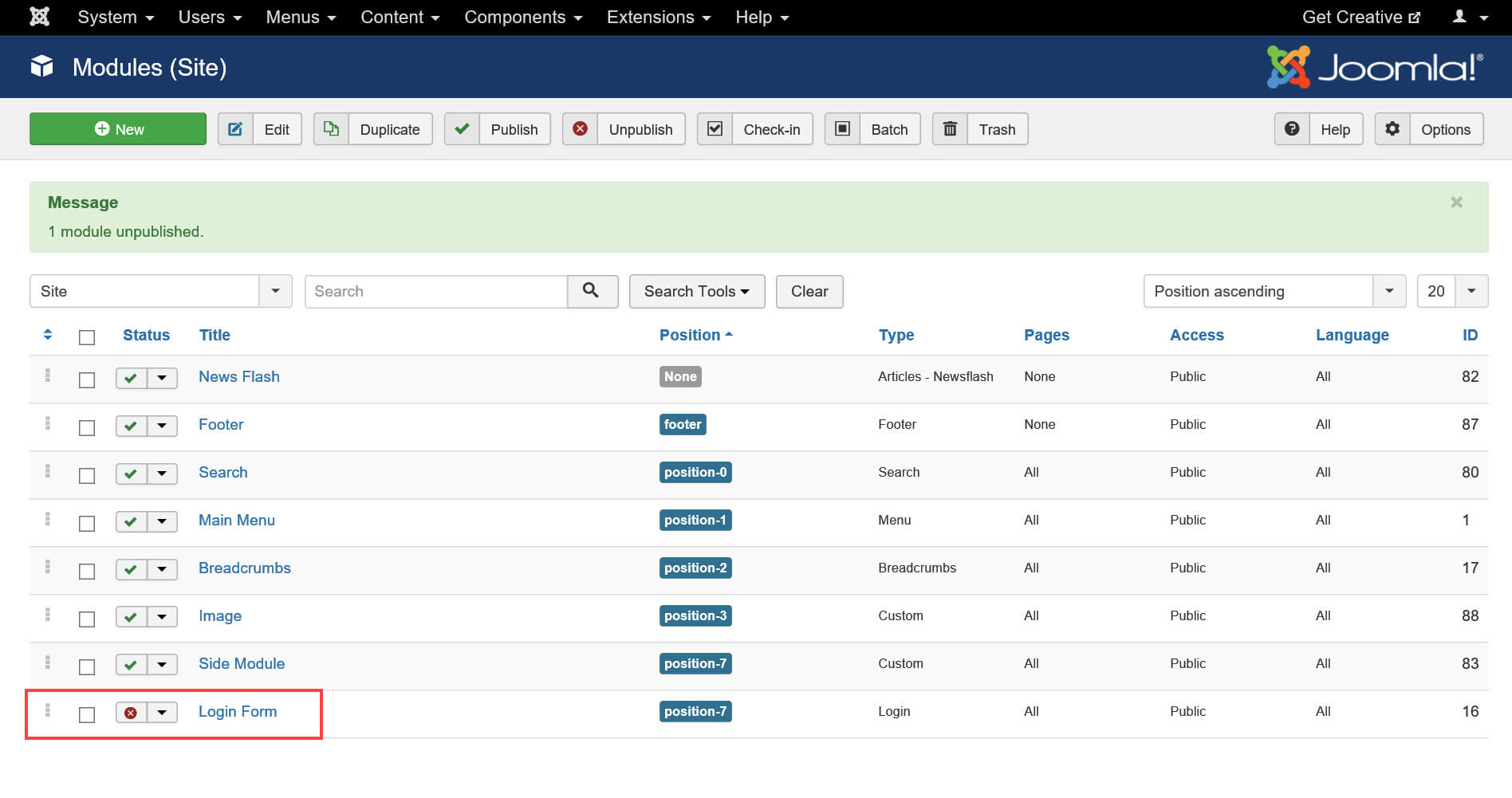Click the Joomla logo icon in the menu bar
The height and width of the screenshot is (798, 1512).
point(39,17)
